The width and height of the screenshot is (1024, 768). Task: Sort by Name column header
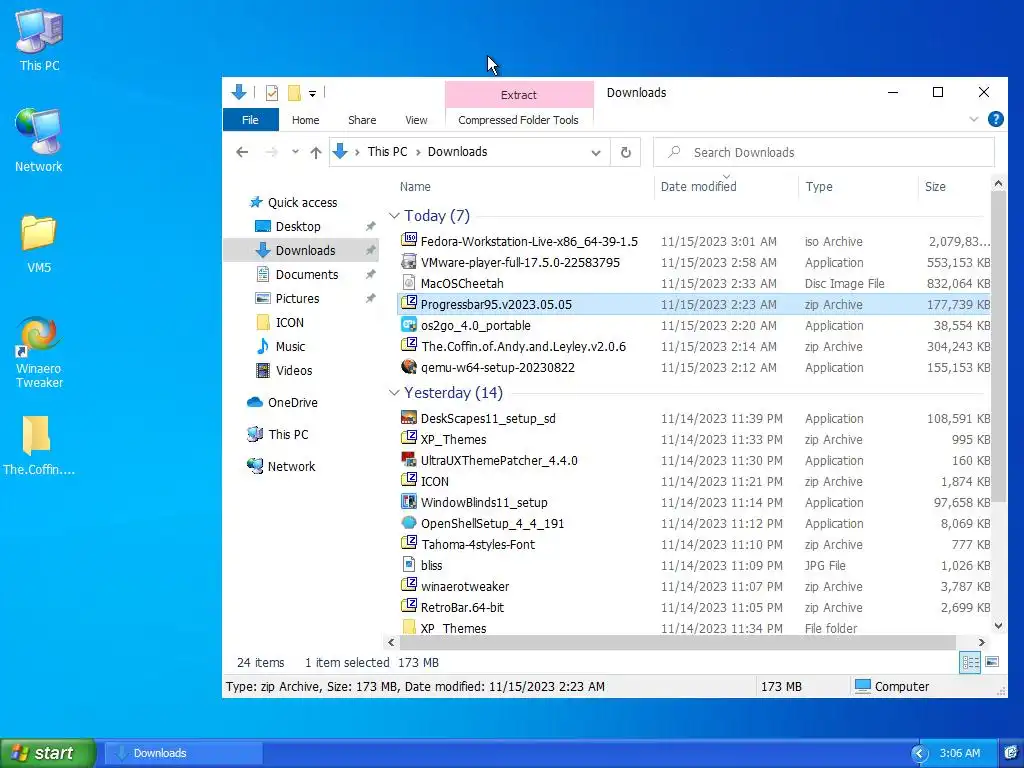522,187
